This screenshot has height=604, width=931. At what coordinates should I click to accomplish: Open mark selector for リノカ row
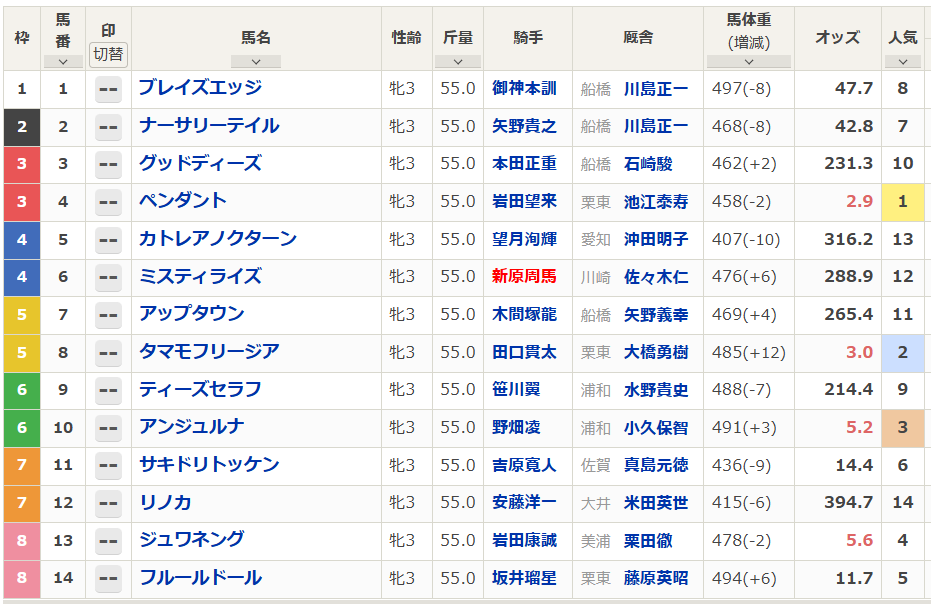click(108, 503)
